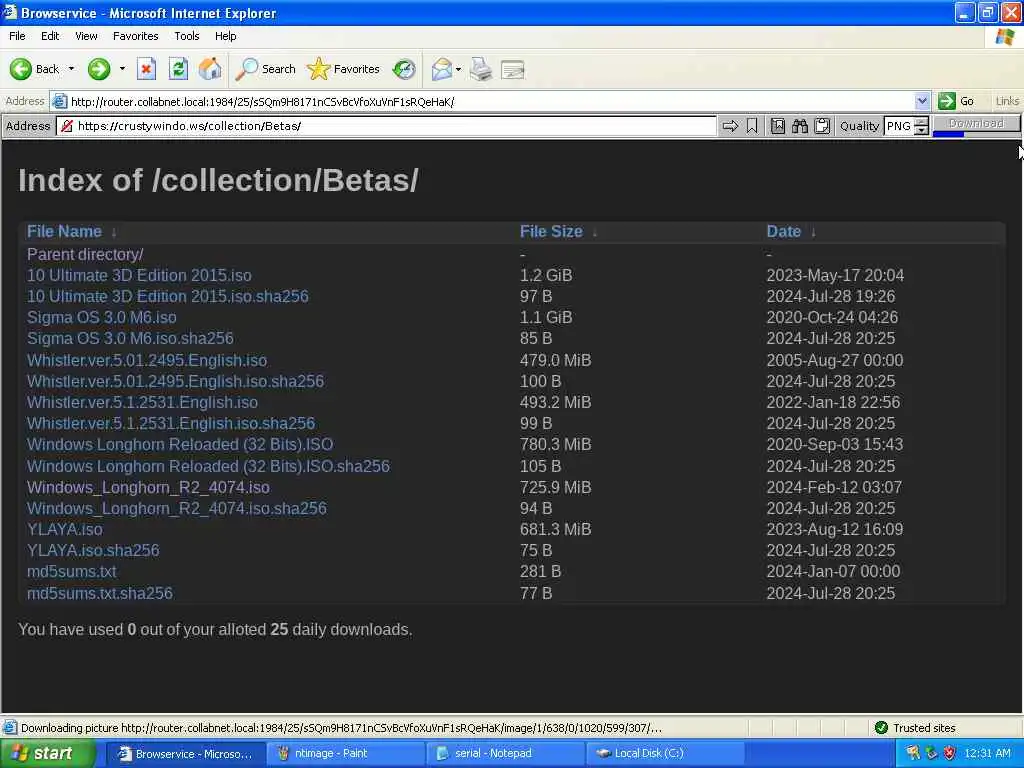This screenshot has height=768, width=1024.
Task: Sort by the File Size column header
Action: point(551,231)
